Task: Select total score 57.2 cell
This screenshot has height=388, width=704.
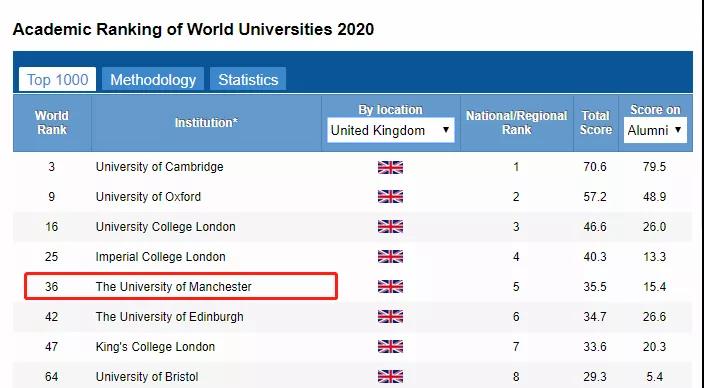Action: (x=595, y=197)
